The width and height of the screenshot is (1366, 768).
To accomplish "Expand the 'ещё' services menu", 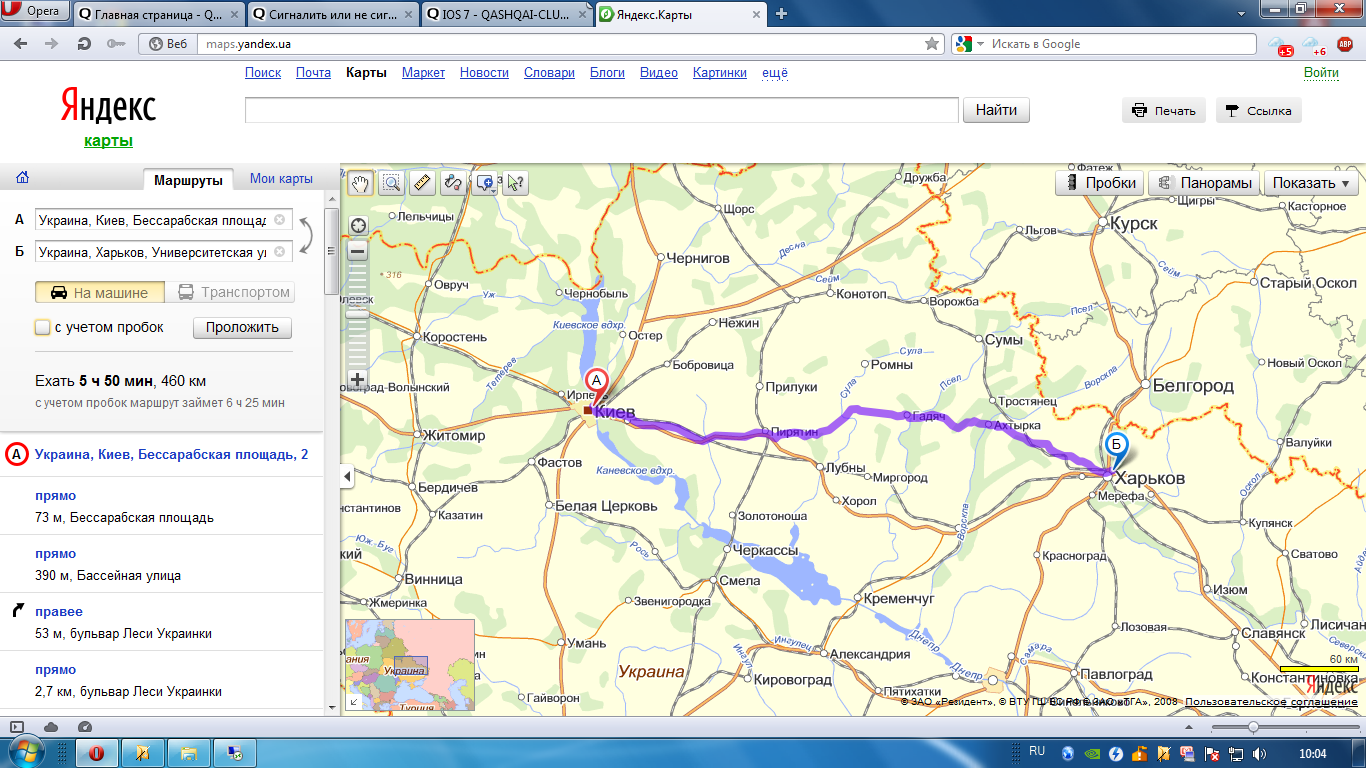I will [775, 73].
